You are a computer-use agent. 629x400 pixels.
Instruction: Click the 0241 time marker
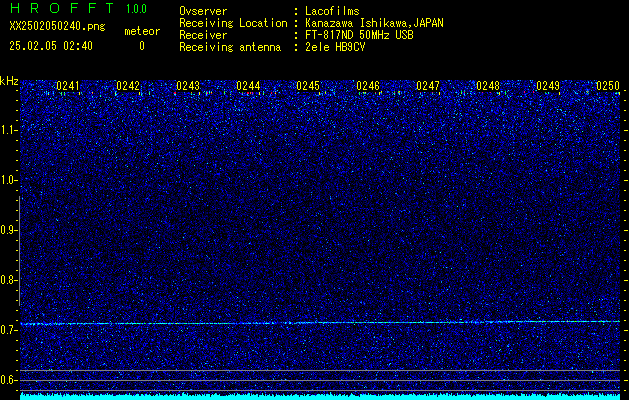pyautogui.click(x=68, y=86)
